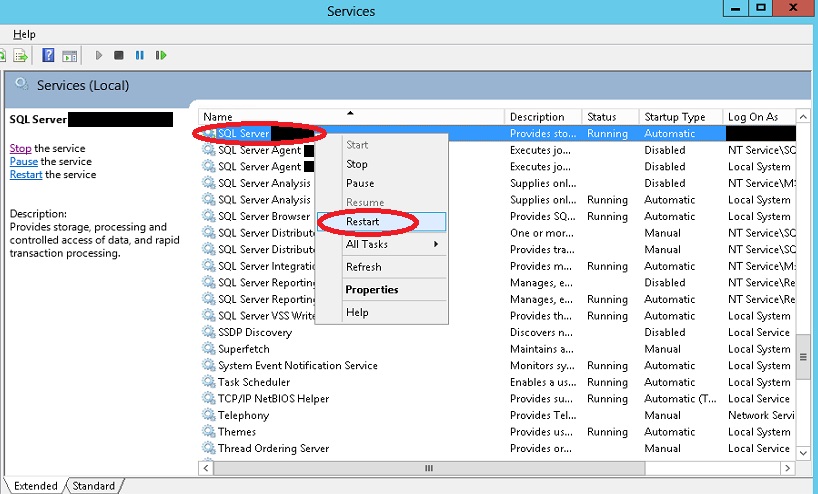Image resolution: width=818 pixels, height=494 pixels.
Task: Click the gear icon beside Superfetch
Action: (x=209, y=348)
